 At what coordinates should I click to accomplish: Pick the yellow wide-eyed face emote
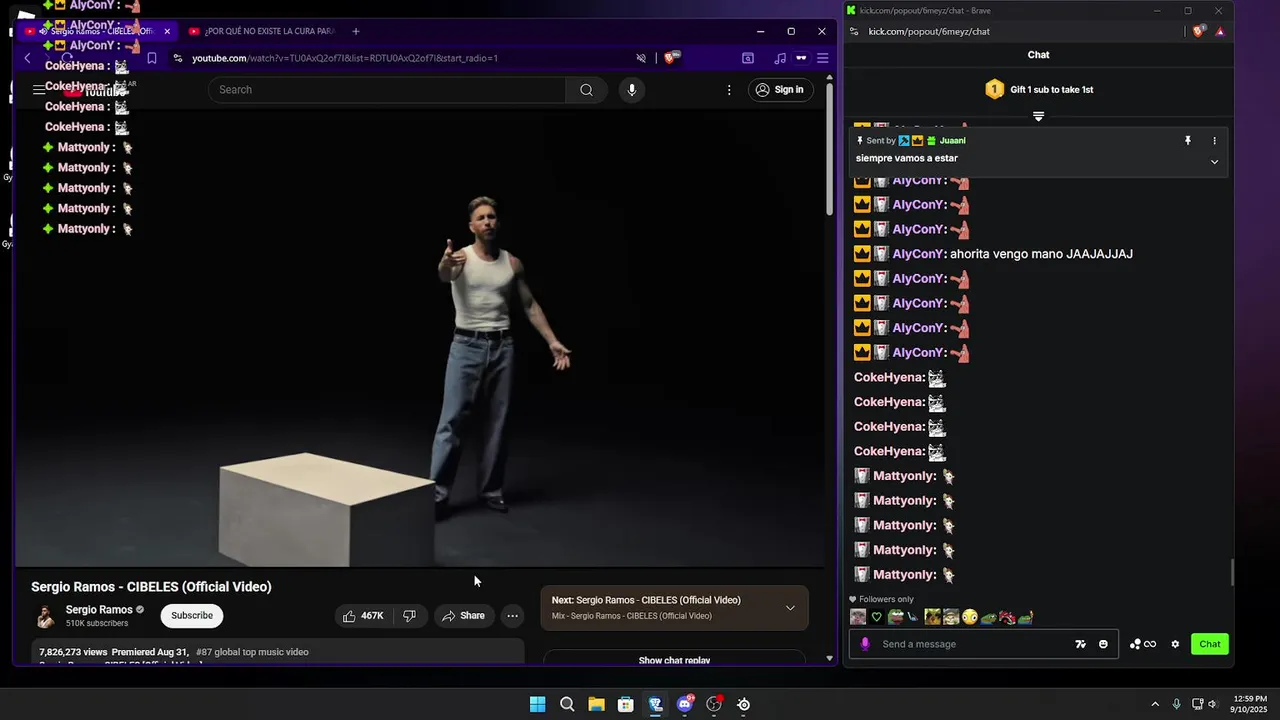pyautogui.click(x=970, y=618)
